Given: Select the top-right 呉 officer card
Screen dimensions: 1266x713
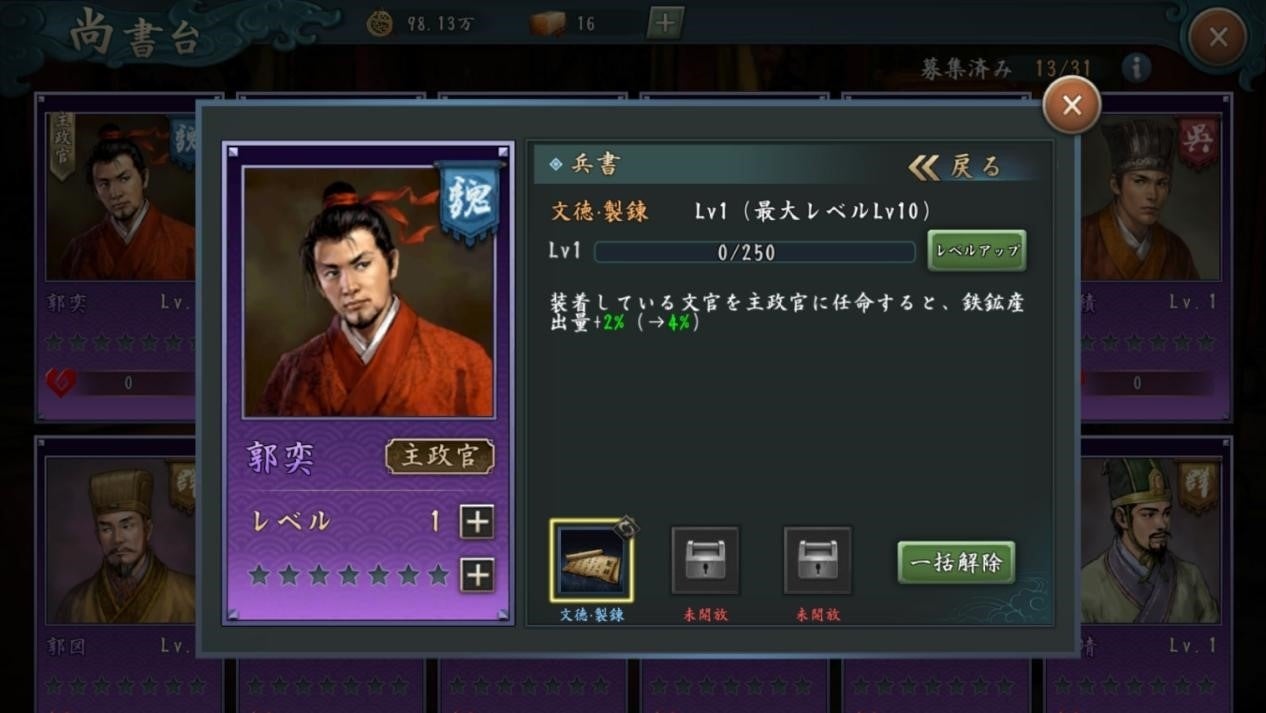Looking at the screenshot, I should [x=1150, y=255].
